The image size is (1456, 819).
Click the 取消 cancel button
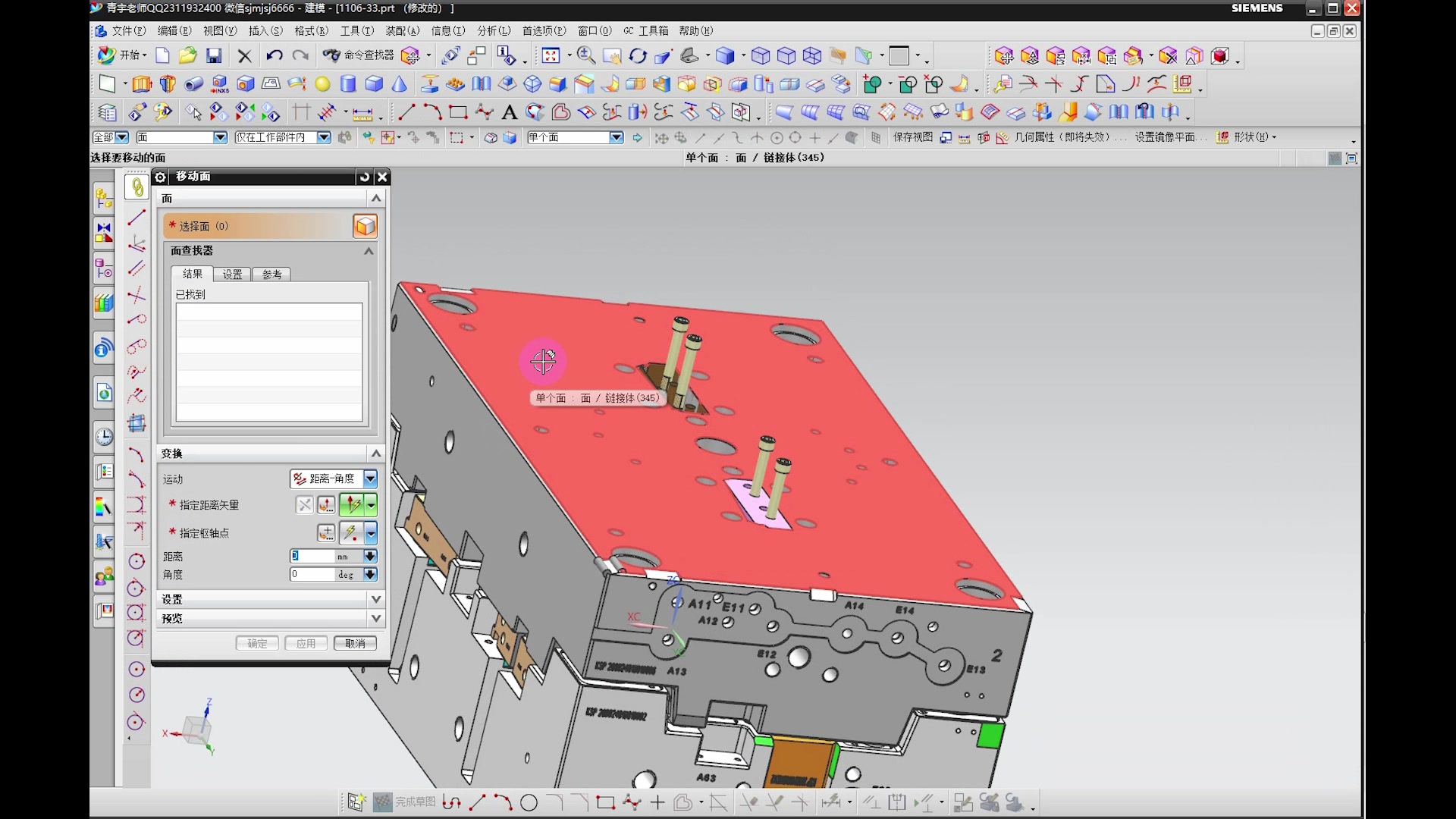pos(355,643)
